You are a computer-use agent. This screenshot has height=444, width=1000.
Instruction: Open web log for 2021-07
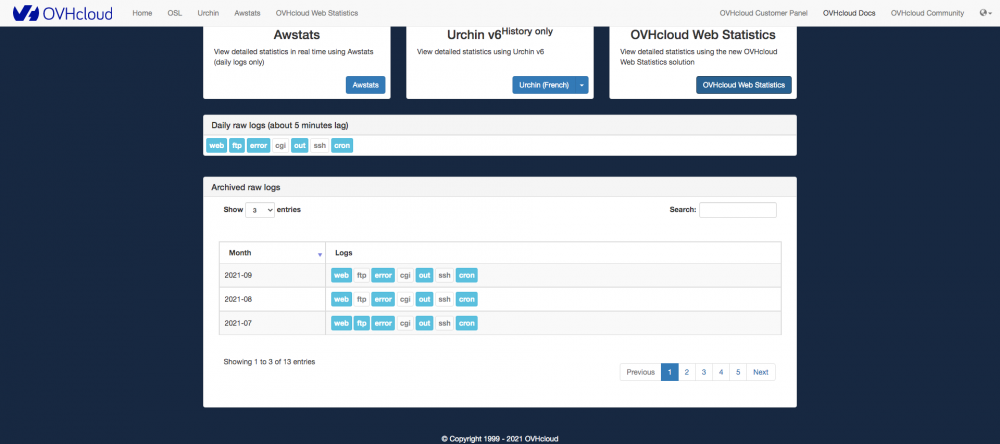(x=341, y=323)
